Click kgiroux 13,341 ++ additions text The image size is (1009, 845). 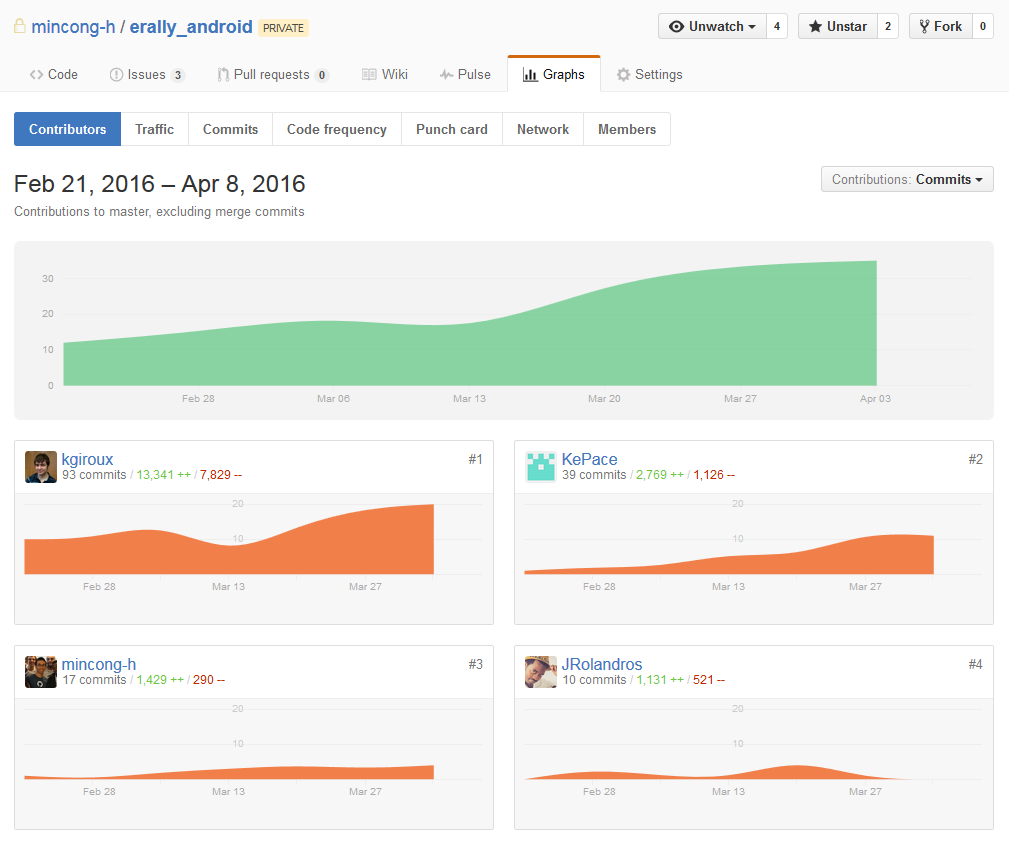(163, 475)
